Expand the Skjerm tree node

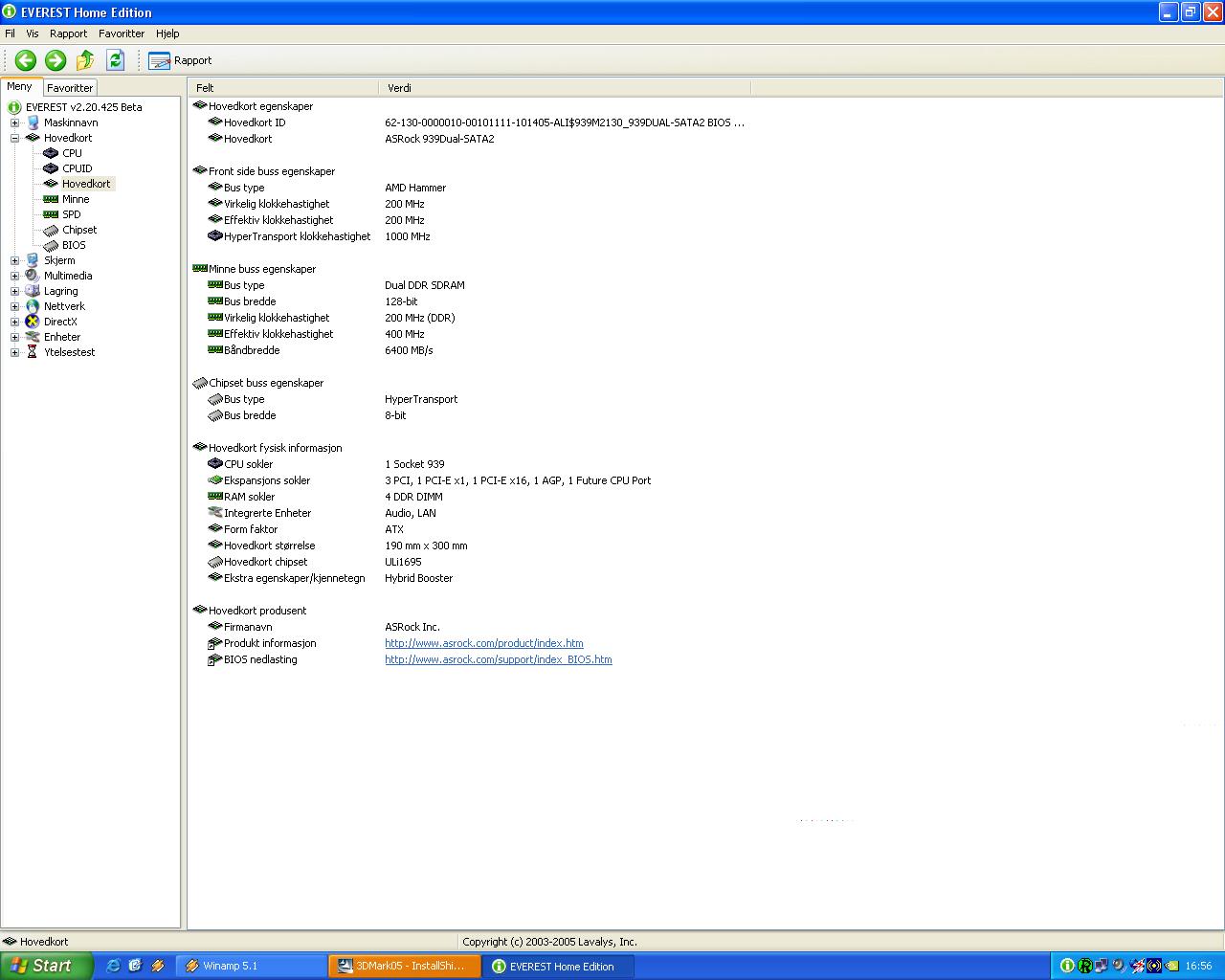pyautogui.click(x=14, y=260)
